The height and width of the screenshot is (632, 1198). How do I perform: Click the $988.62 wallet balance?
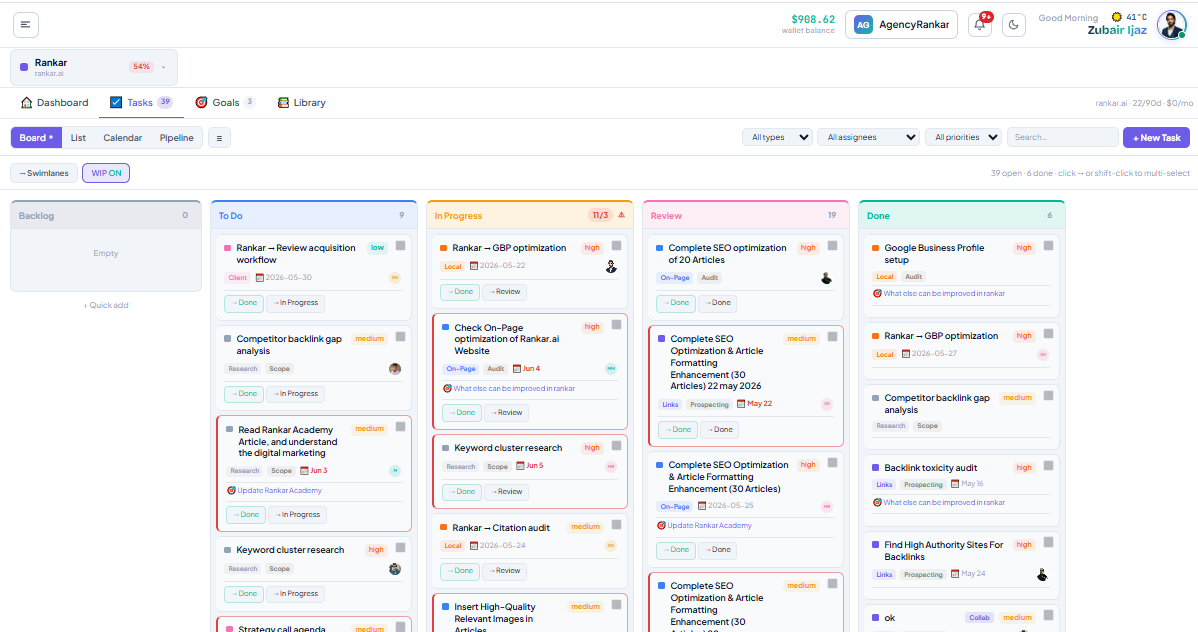point(813,19)
